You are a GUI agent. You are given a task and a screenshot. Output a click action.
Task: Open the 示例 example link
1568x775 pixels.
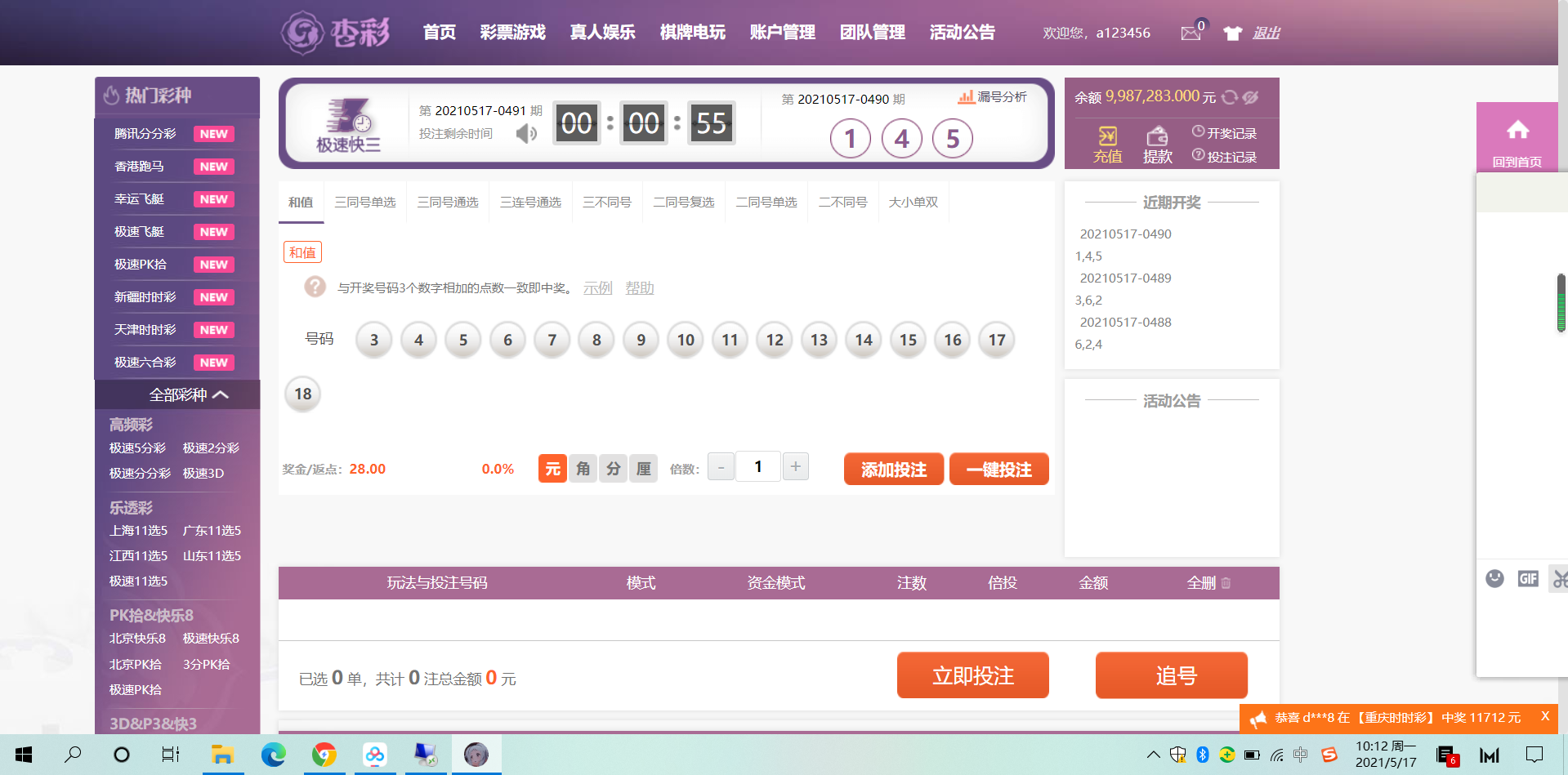click(x=597, y=288)
